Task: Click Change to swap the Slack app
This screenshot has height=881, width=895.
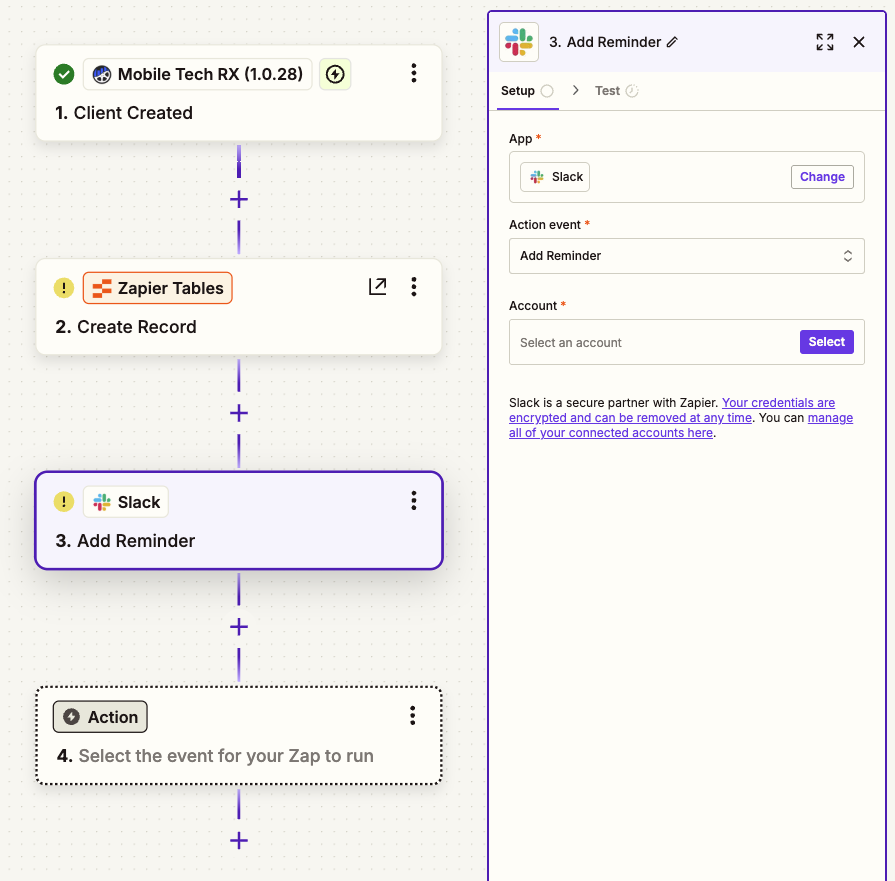Action: 821,176
